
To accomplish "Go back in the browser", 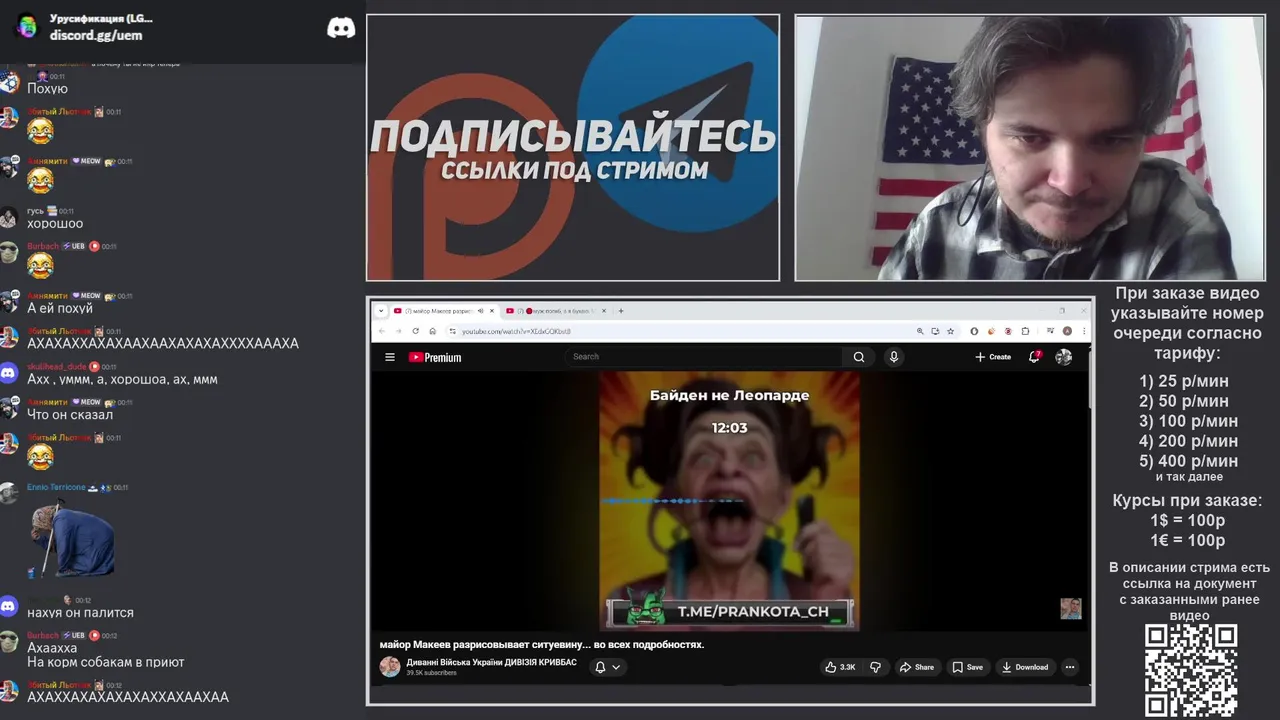I will [x=382, y=331].
